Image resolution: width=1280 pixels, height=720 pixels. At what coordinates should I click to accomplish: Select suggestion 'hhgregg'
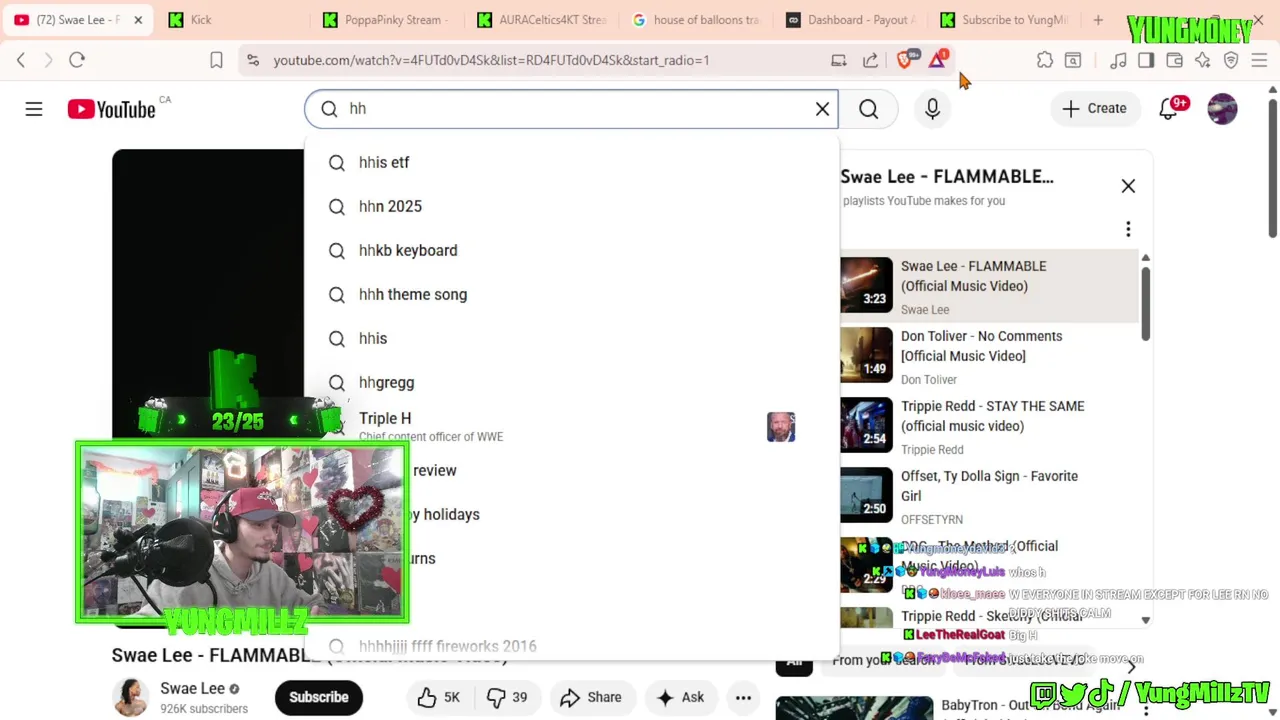pyautogui.click(x=571, y=383)
